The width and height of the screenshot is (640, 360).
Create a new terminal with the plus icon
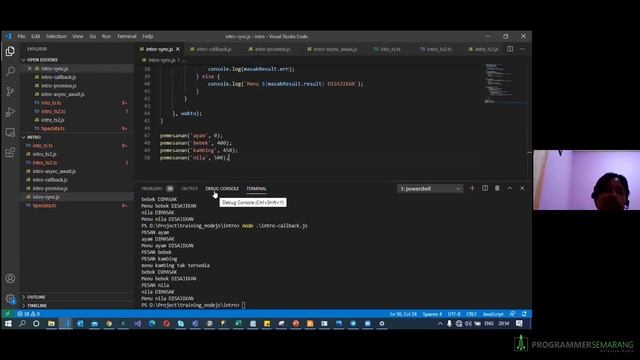click(472, 188)
